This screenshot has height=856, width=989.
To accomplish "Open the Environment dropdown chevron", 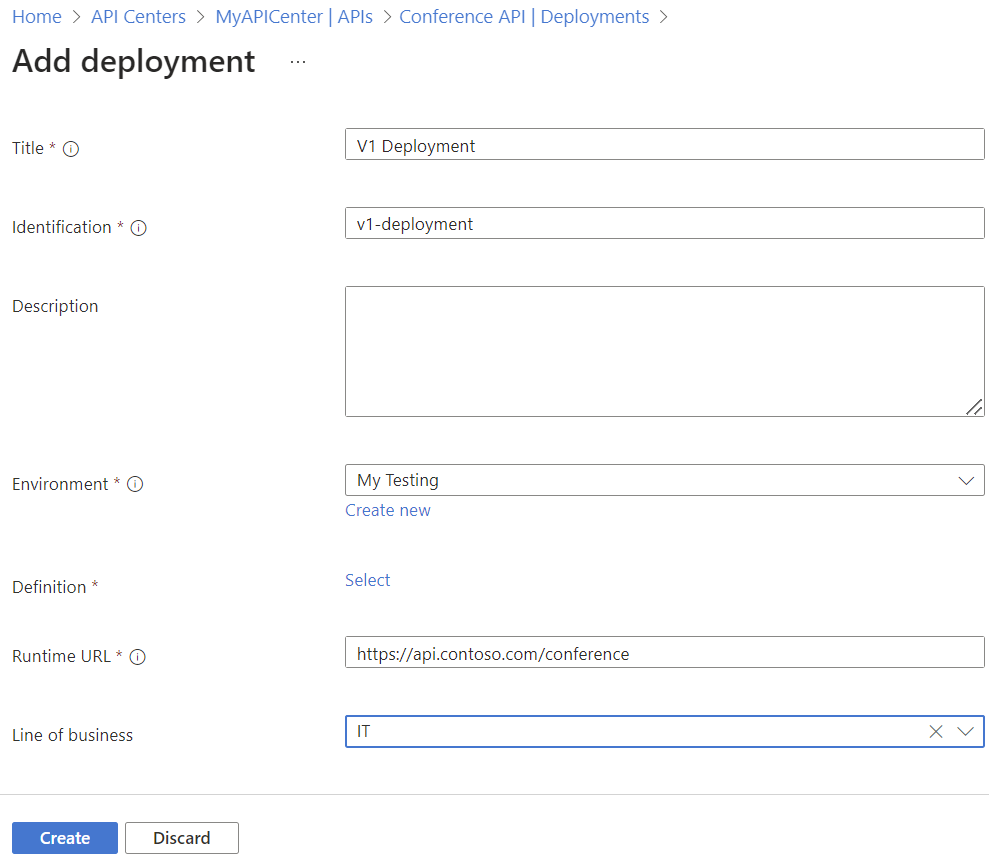I will pos(966,480).
